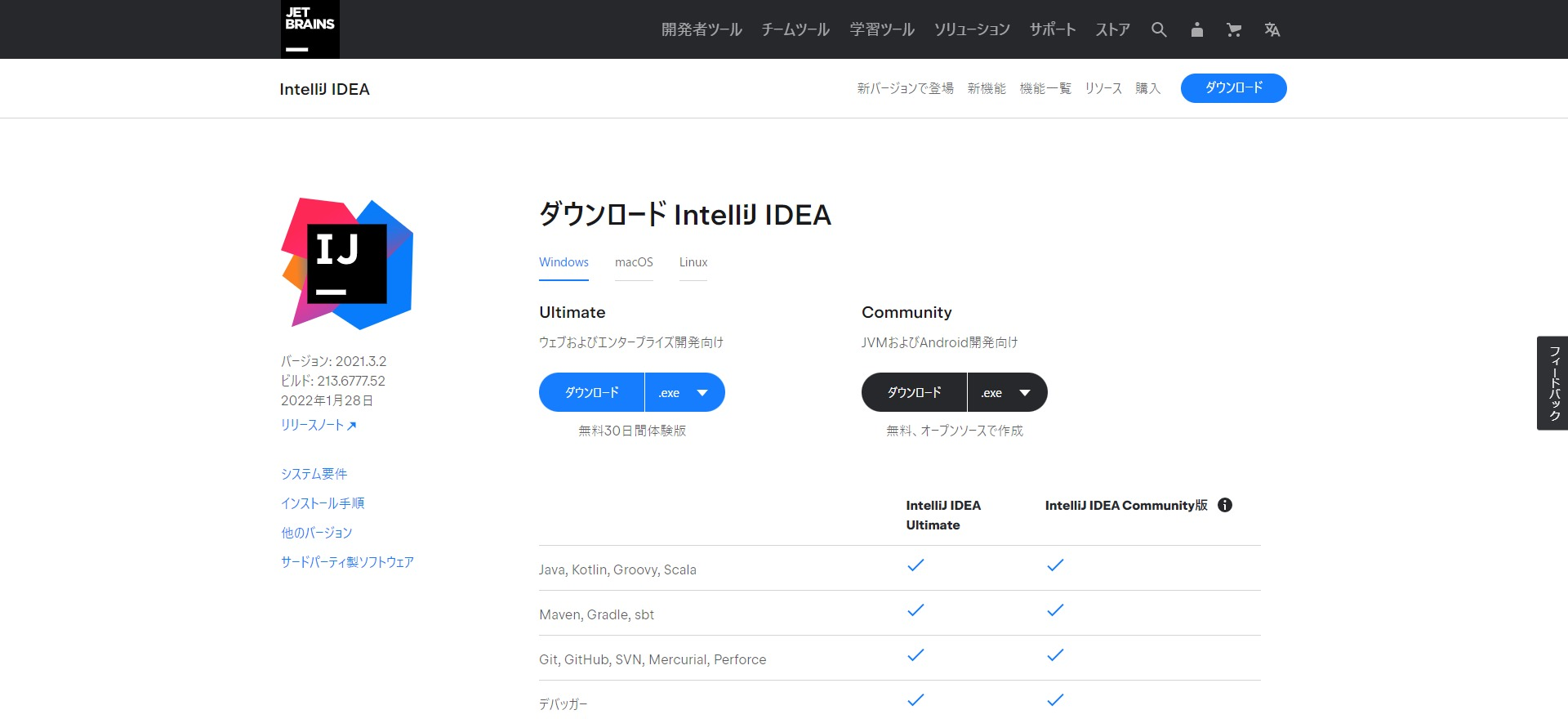This screenshot has height=719, width=1568.
Task: Click Community checkmark in Maven, Gradle row
Action: point(1055,610)
